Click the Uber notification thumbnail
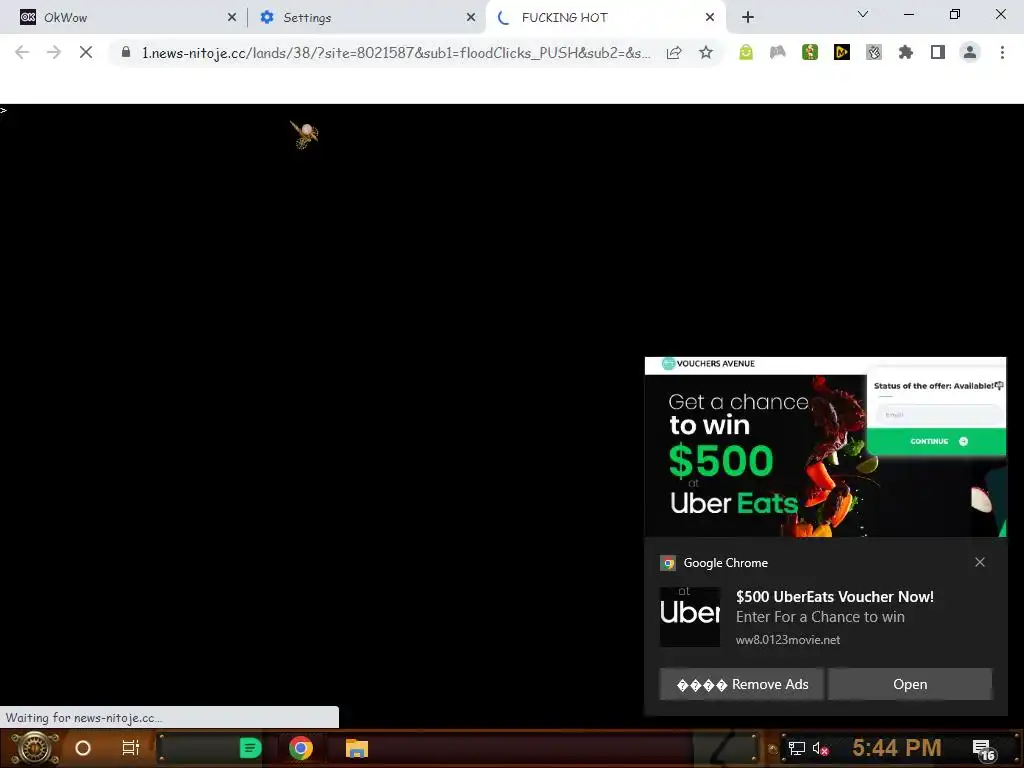Image resolution: width=1024 pixels, height=768 pixels. tap(690, 616)
